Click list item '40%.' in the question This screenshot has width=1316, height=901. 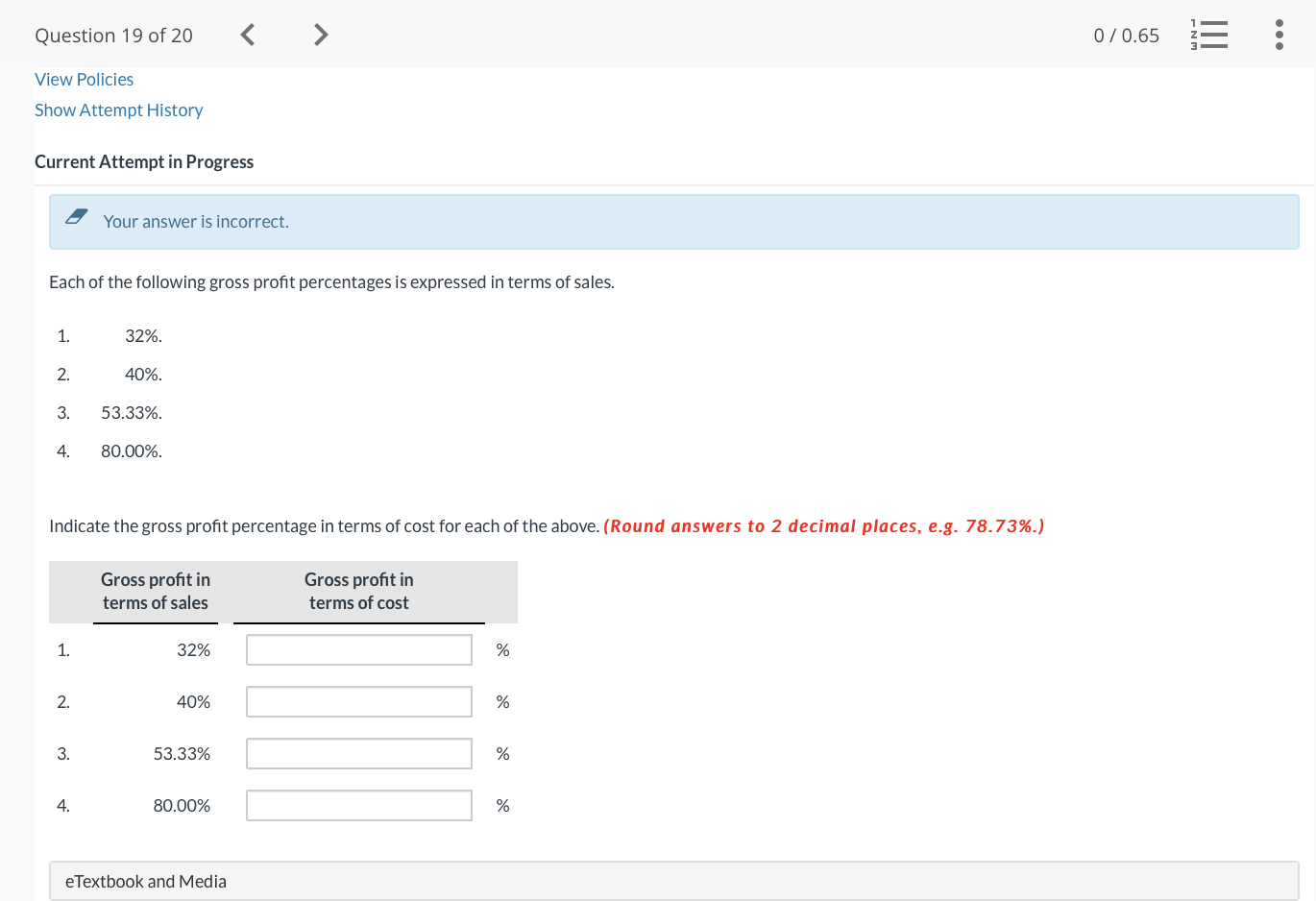coord(143,375)
